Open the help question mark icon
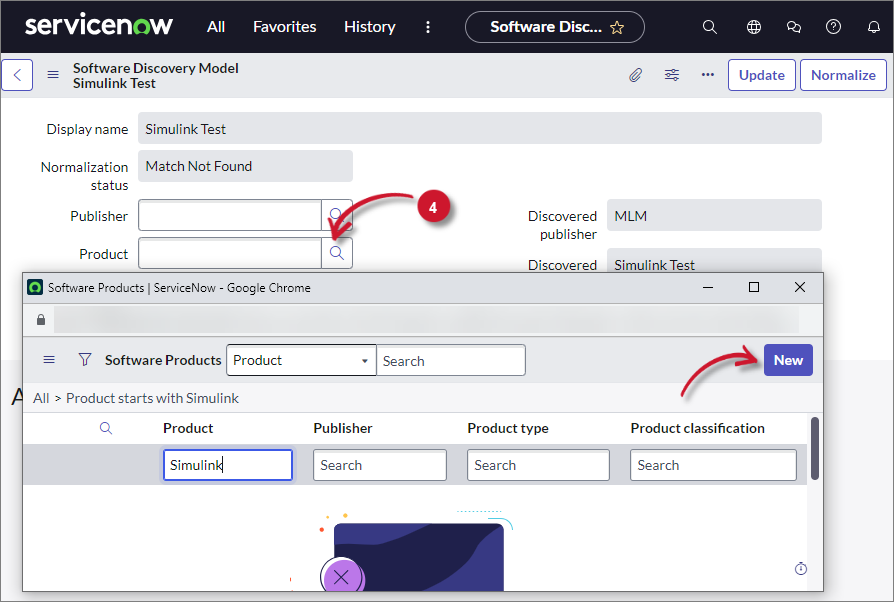Image resolution: width=894 pixels, height=602 pixels. pos(833,27)
